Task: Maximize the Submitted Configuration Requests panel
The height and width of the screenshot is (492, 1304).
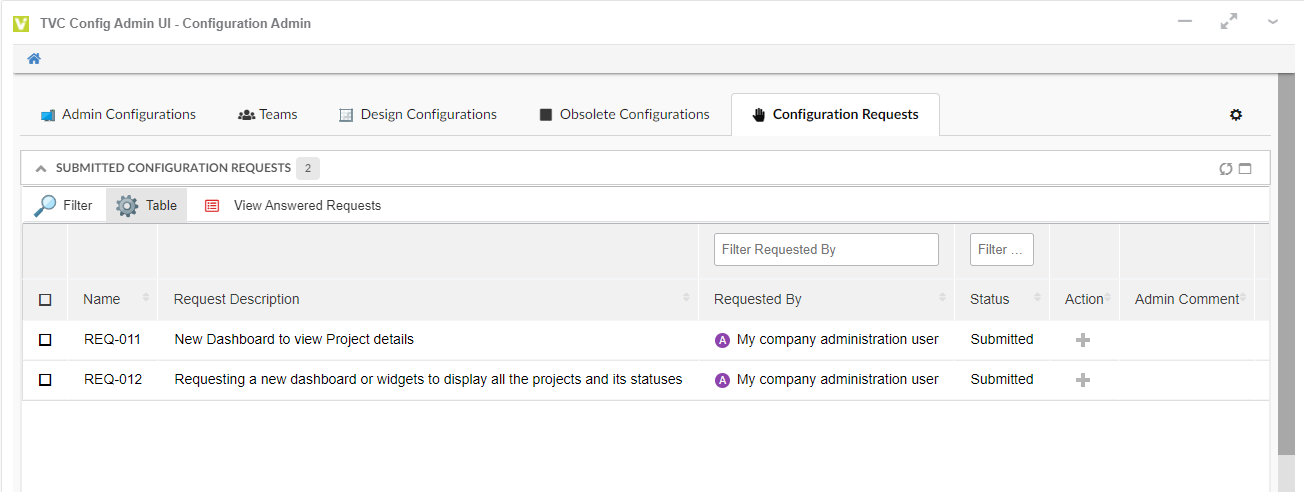Action: [1245, 169]
